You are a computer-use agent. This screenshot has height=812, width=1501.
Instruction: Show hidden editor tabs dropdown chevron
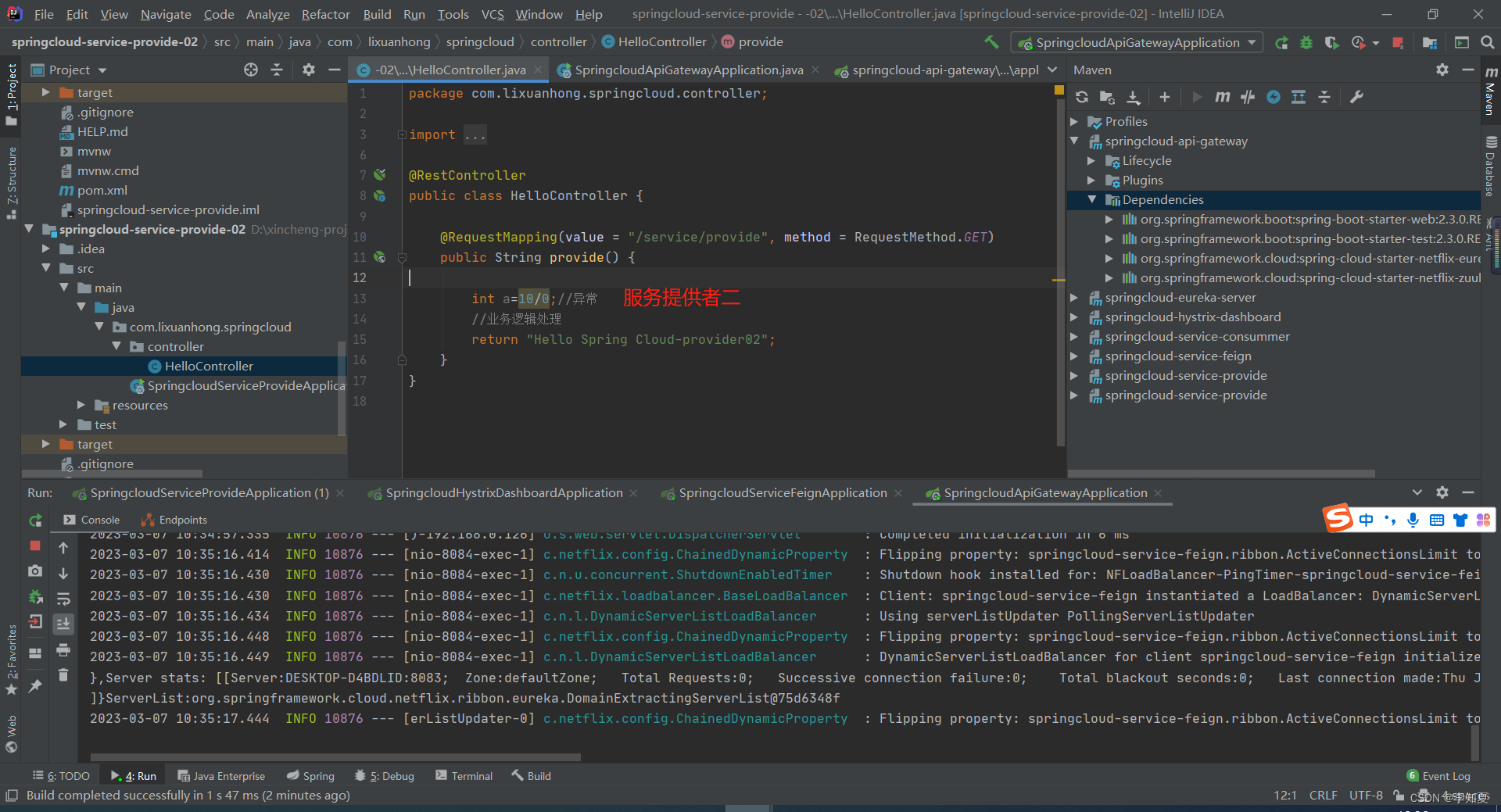tap(1052, 70)
